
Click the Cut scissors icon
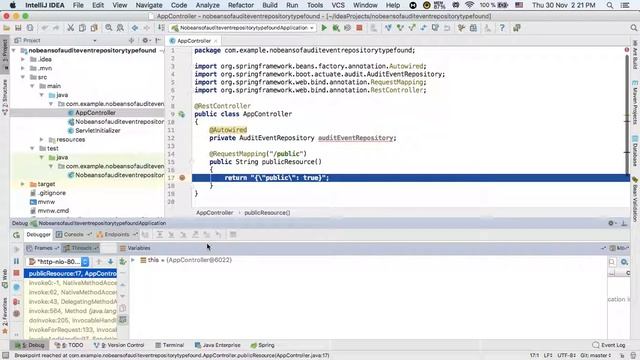click(x=71, y=28)
